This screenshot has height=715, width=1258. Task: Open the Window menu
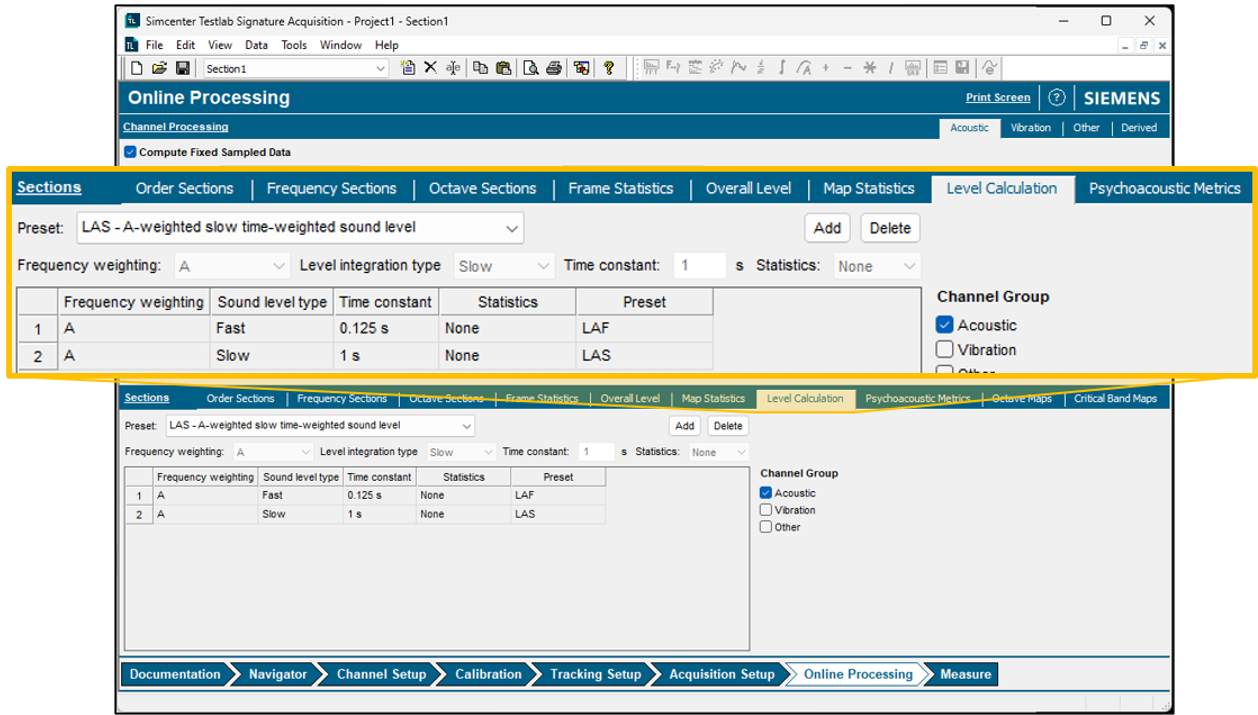tap(341, 45)
